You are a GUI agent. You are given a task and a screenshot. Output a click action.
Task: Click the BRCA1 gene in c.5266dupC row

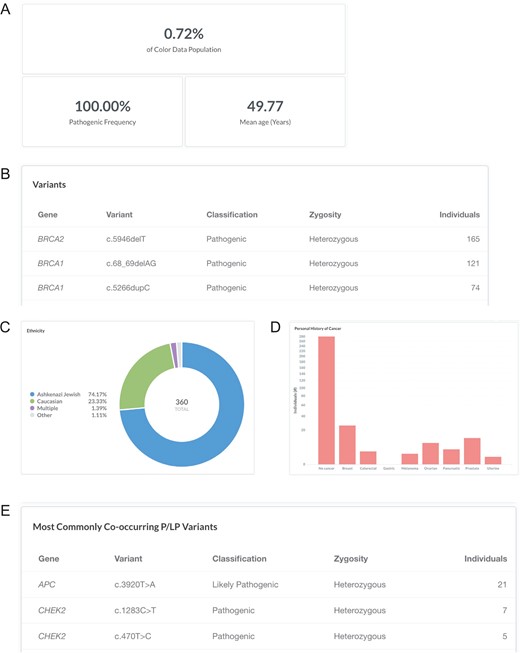tap(50, 288)
